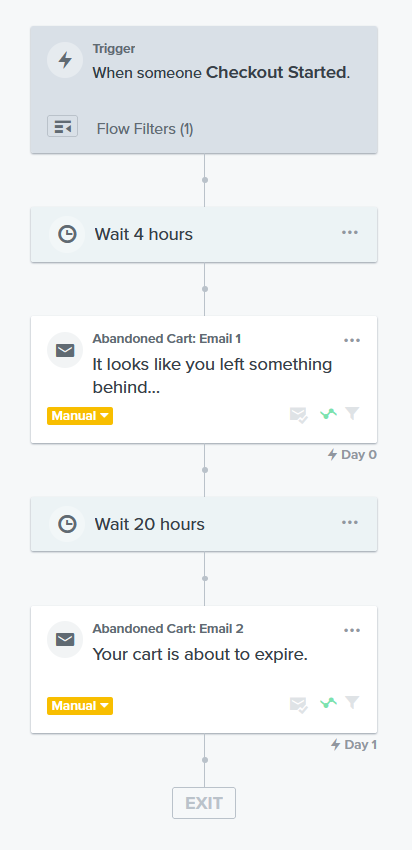Image resolution: width=412 pixels, height=850 pixels.
Task: Click the analytics graph icon on Email 2
Action: click(329, 704)
